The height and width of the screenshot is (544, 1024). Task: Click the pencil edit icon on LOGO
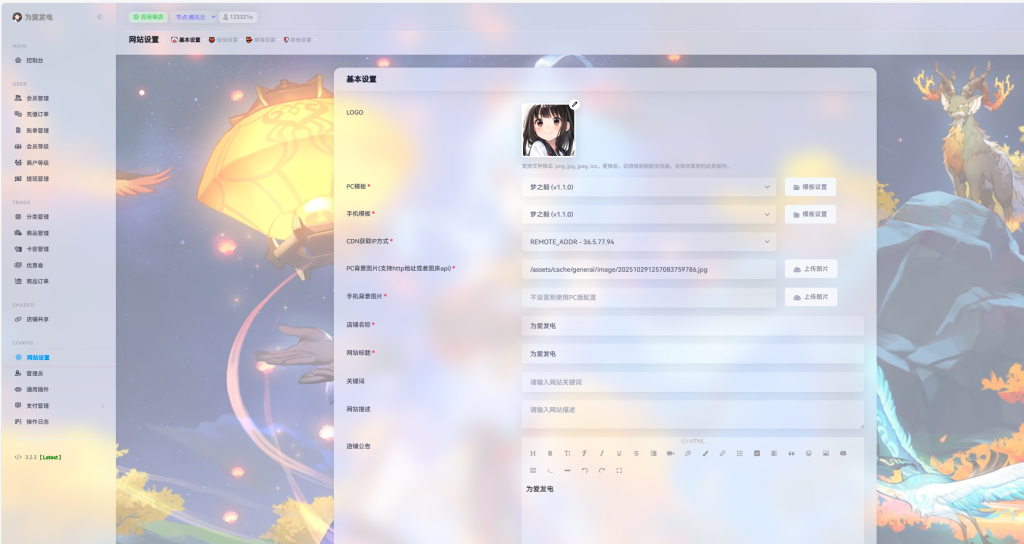(574, 104)
